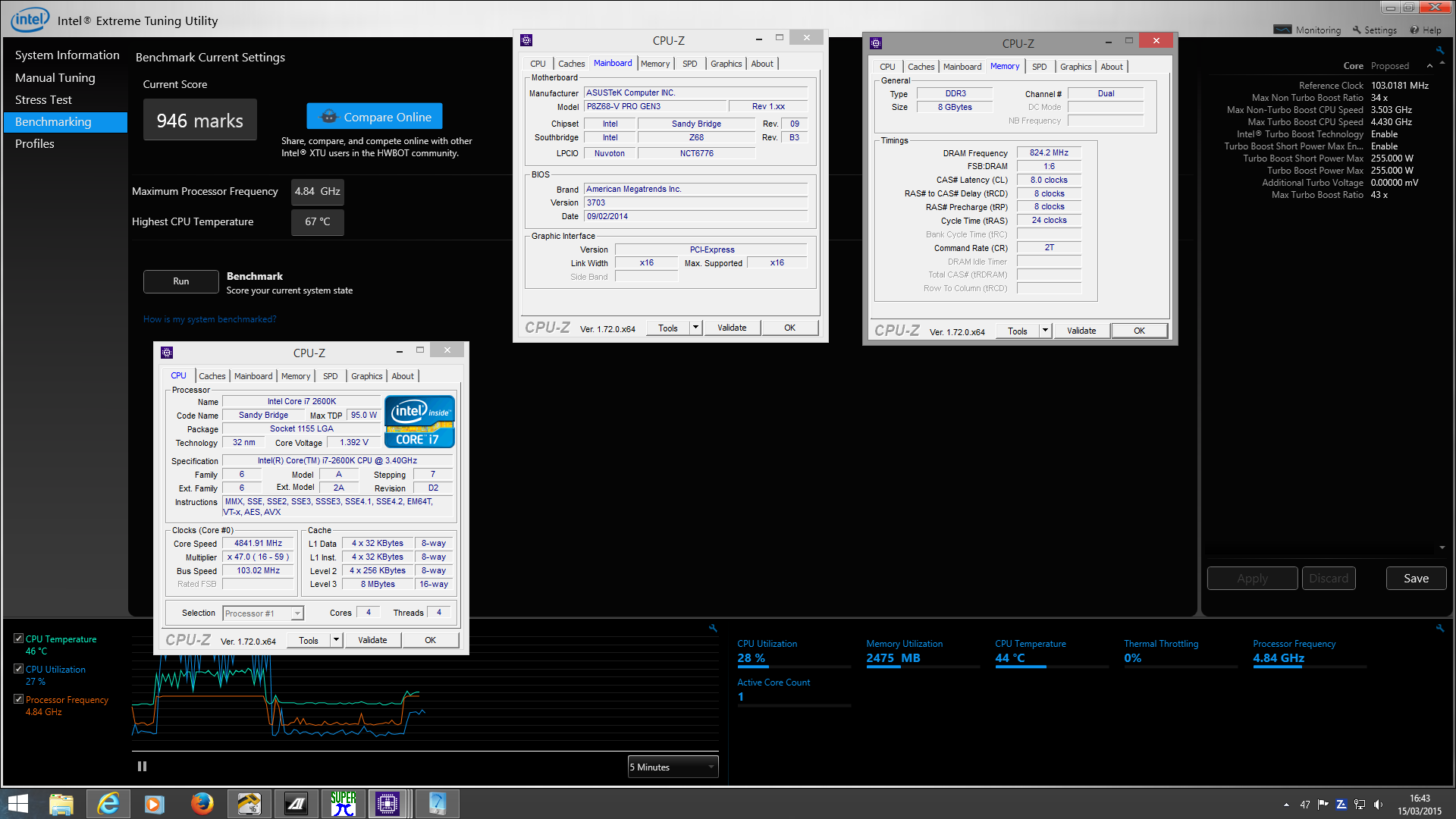Screen dimensions: 1456x819
Task: Open Windows Start button
Action: [x=17, y=804]
